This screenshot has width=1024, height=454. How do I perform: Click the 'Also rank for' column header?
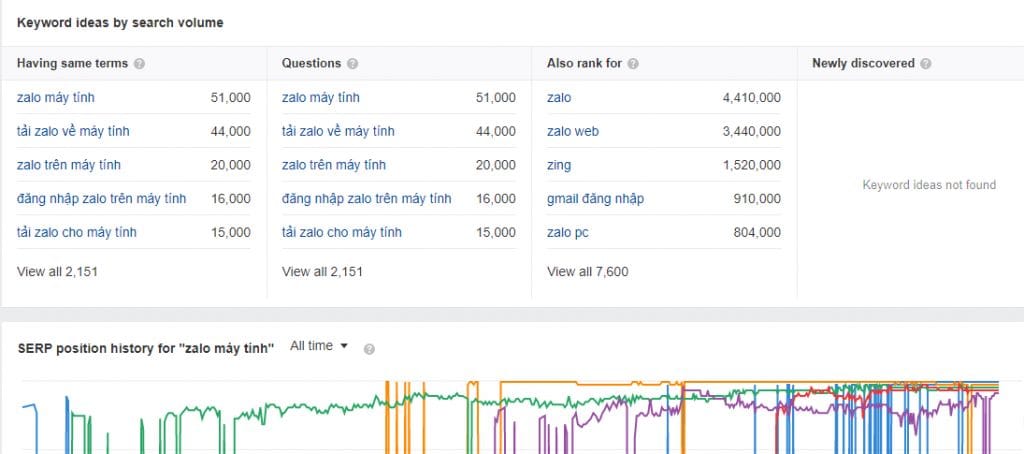[x=584, y=63]
